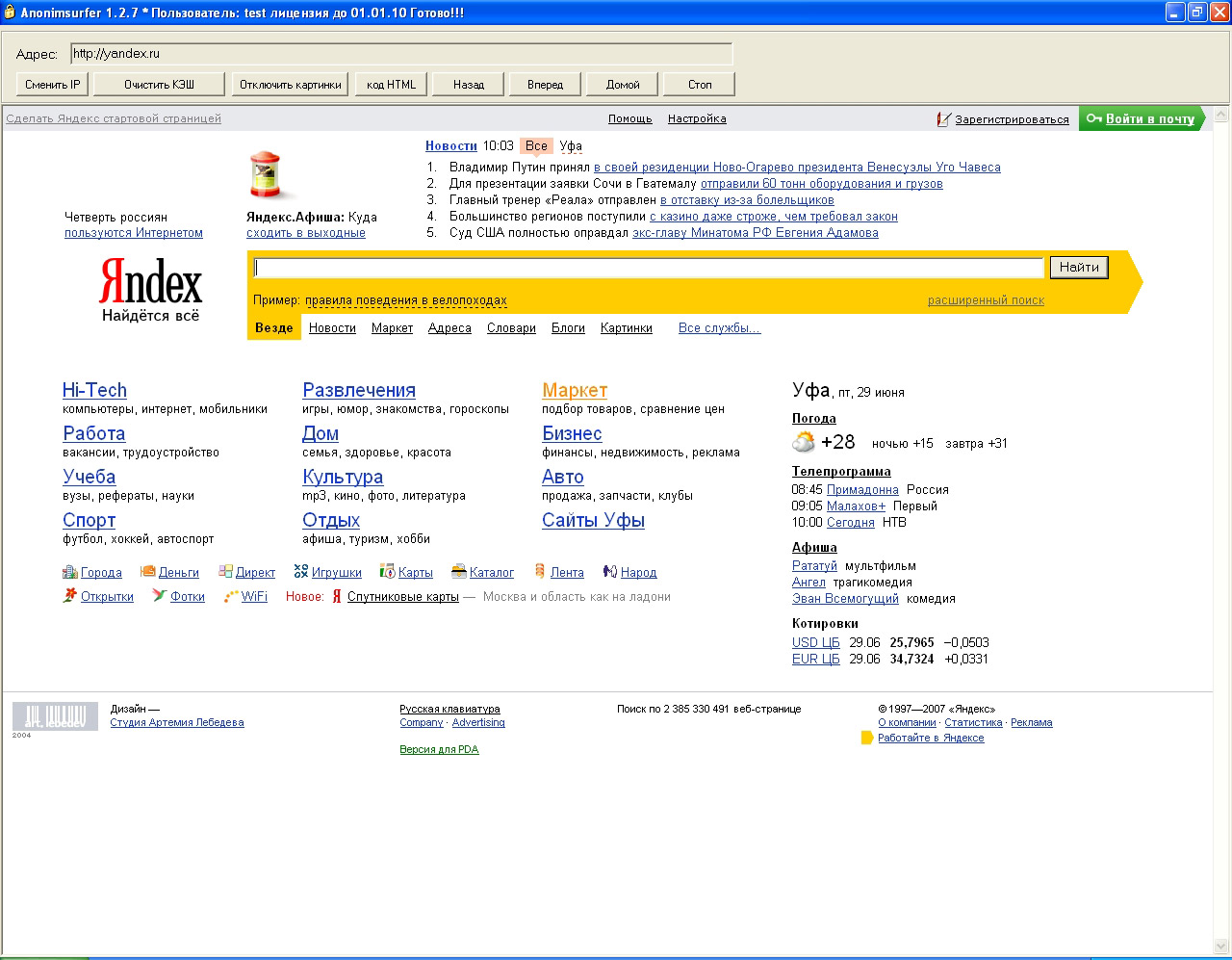The image size is (1232, 960).
Task: Click the Сменить IP button
Action: pyautogui.click(x=53, y=85)
